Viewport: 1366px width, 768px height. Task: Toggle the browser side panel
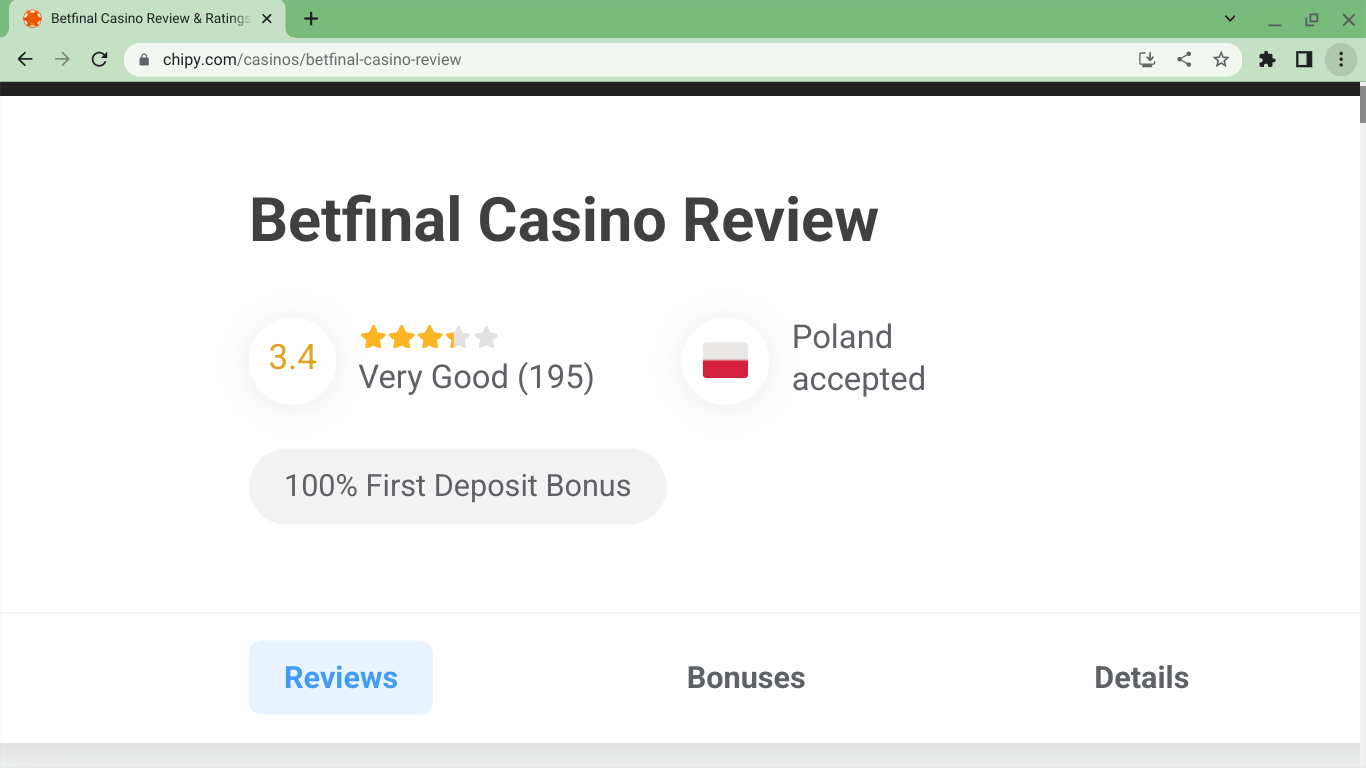pos(1304,60)
